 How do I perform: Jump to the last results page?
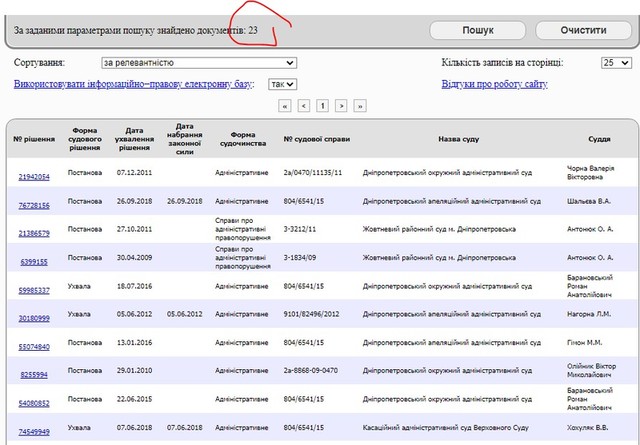point(359,105)
